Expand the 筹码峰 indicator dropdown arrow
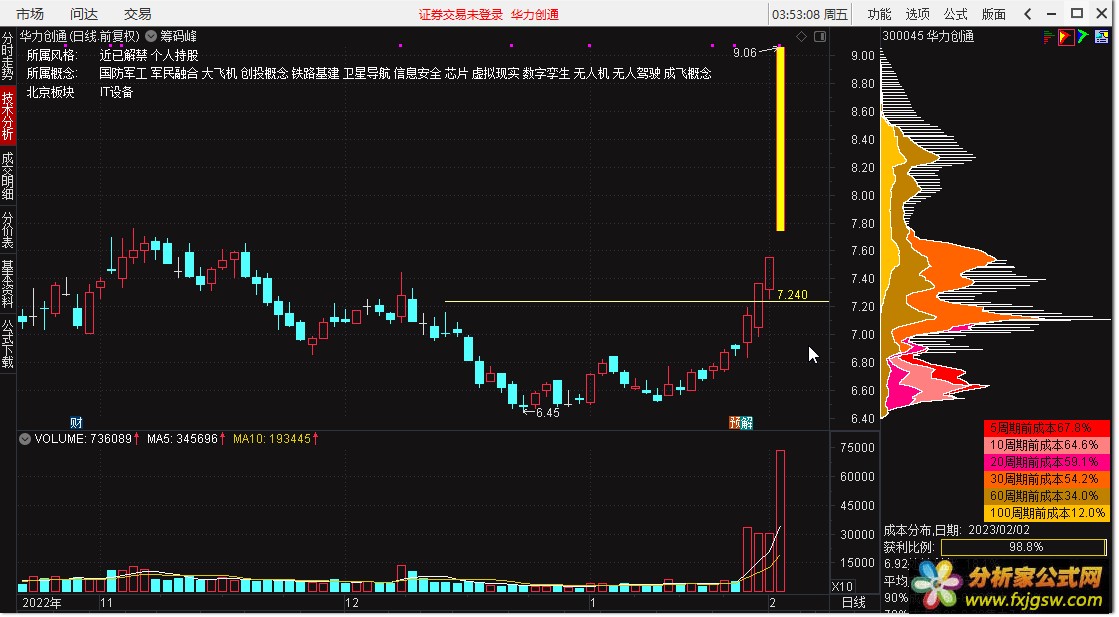This screenshot has height=617, width=1119. [x=151, y=36]
